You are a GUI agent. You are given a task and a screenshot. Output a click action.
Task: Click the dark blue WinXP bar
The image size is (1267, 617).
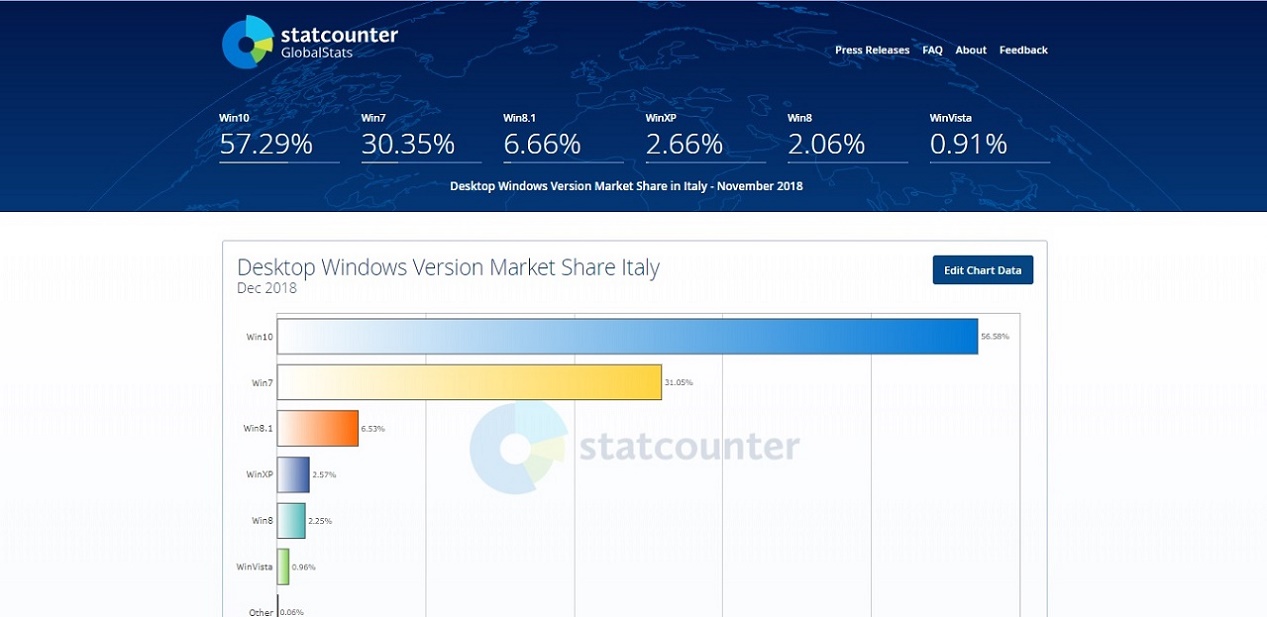[x=293, y=474]
